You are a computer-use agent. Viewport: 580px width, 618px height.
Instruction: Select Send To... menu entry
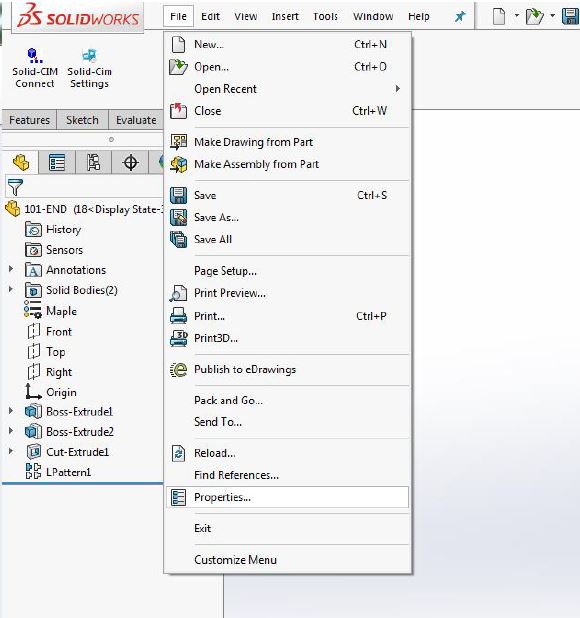288,422
